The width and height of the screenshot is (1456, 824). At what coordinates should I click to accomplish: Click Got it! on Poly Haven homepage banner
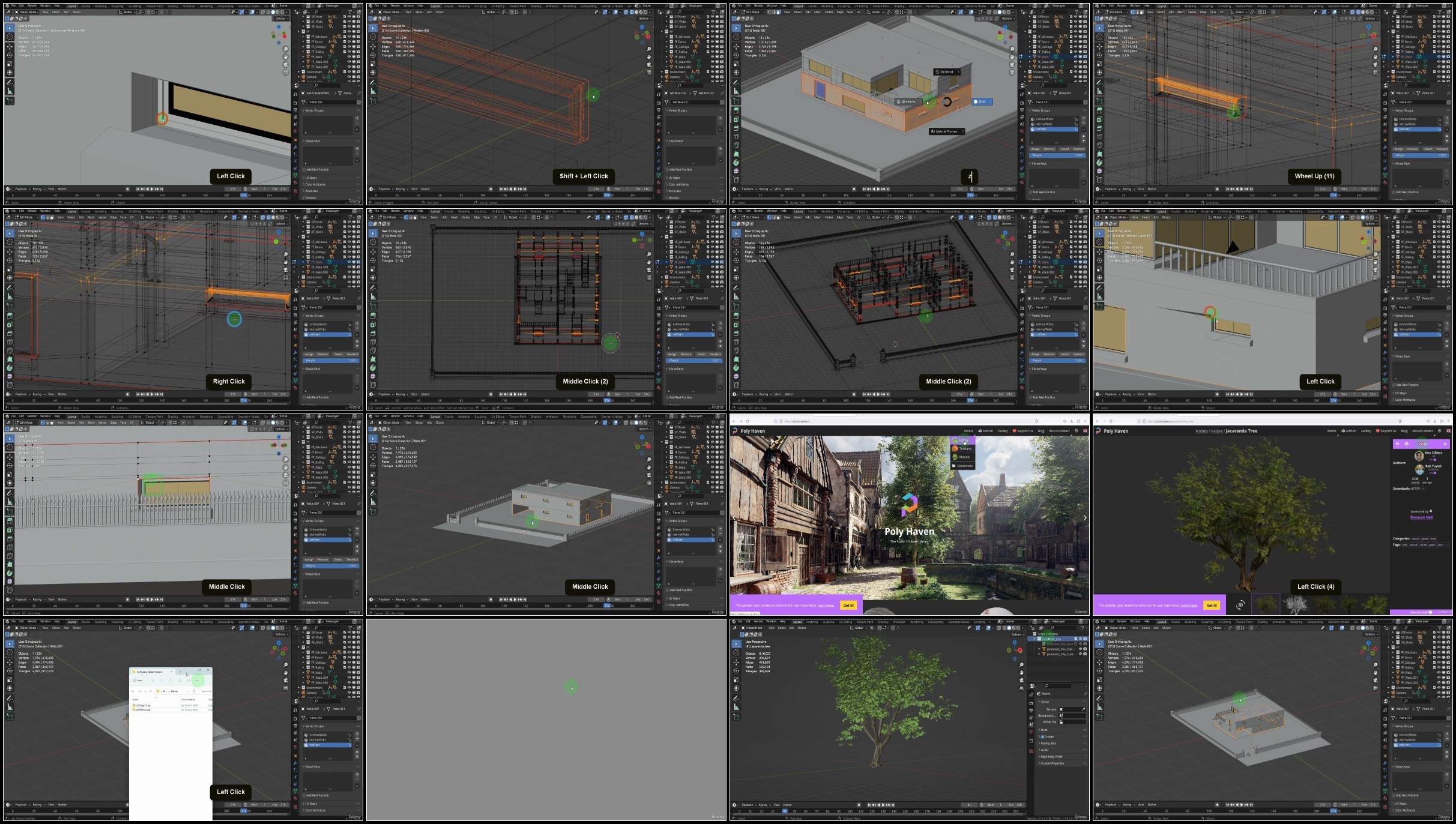pyautogui.click(x=848, y=605)
